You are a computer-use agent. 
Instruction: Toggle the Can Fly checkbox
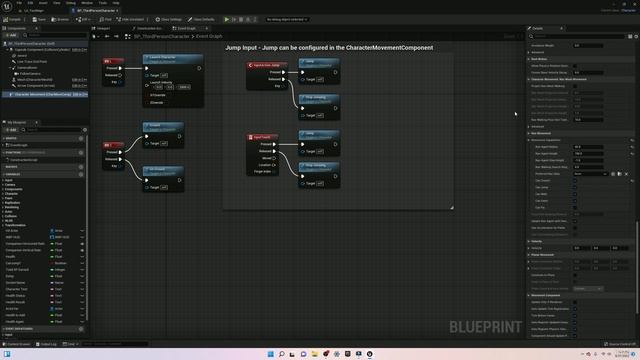575,208
